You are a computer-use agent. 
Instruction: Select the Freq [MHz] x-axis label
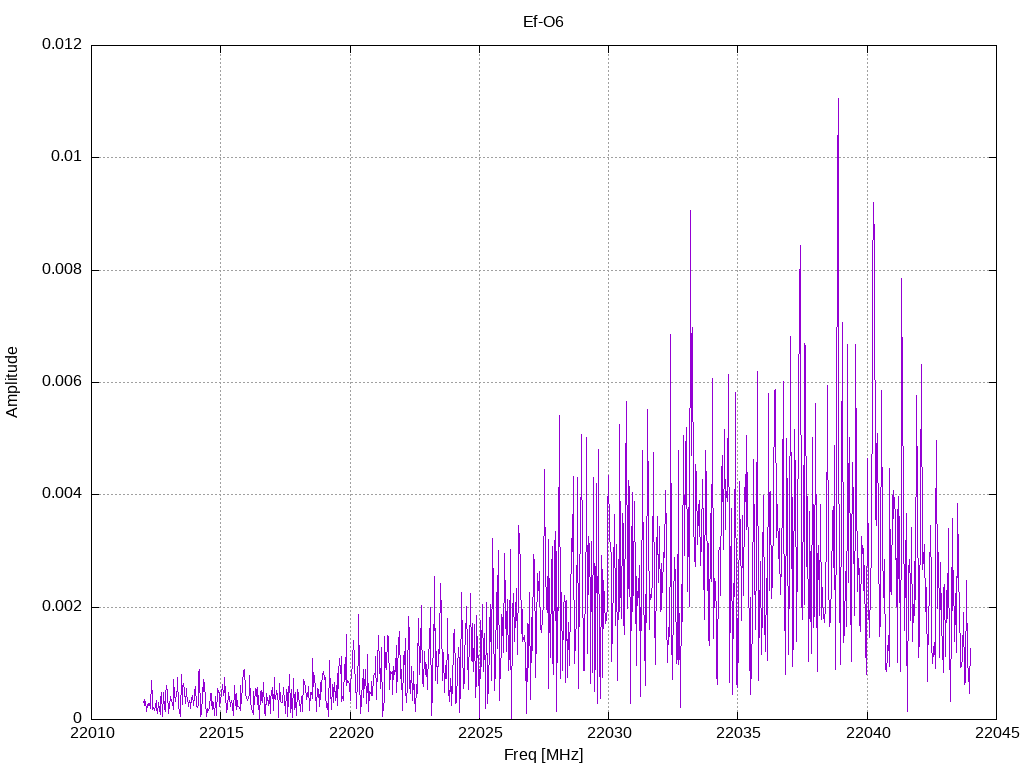coord(543,754)
